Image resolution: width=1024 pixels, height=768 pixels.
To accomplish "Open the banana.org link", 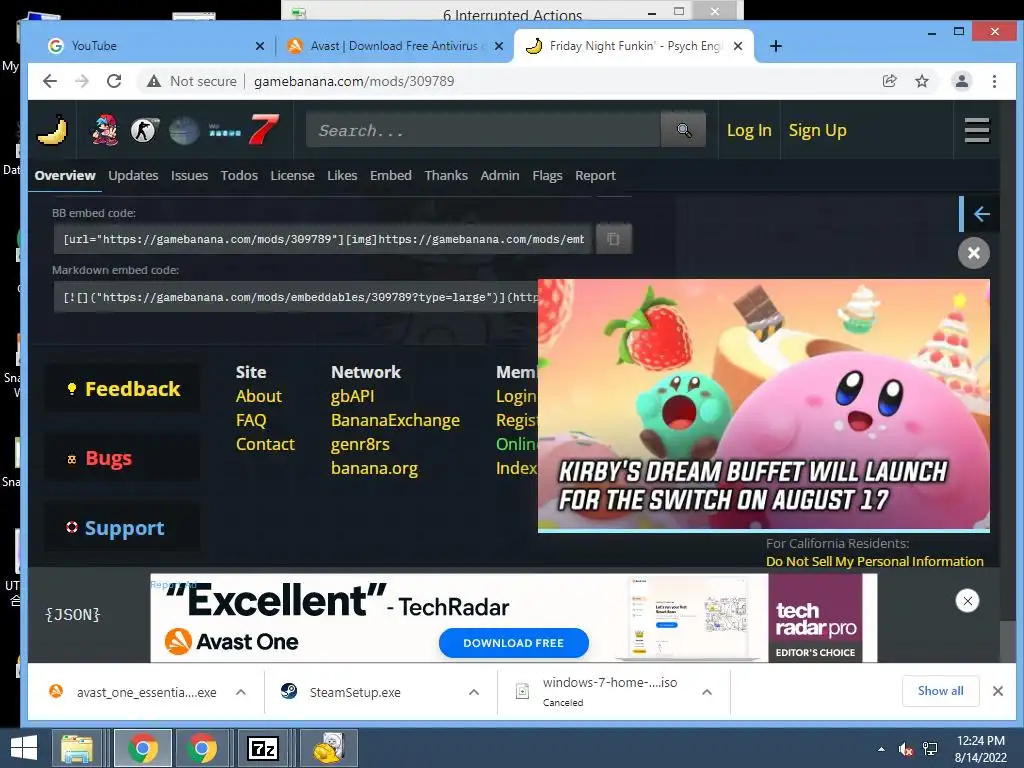I will click(x=374, y=469).
